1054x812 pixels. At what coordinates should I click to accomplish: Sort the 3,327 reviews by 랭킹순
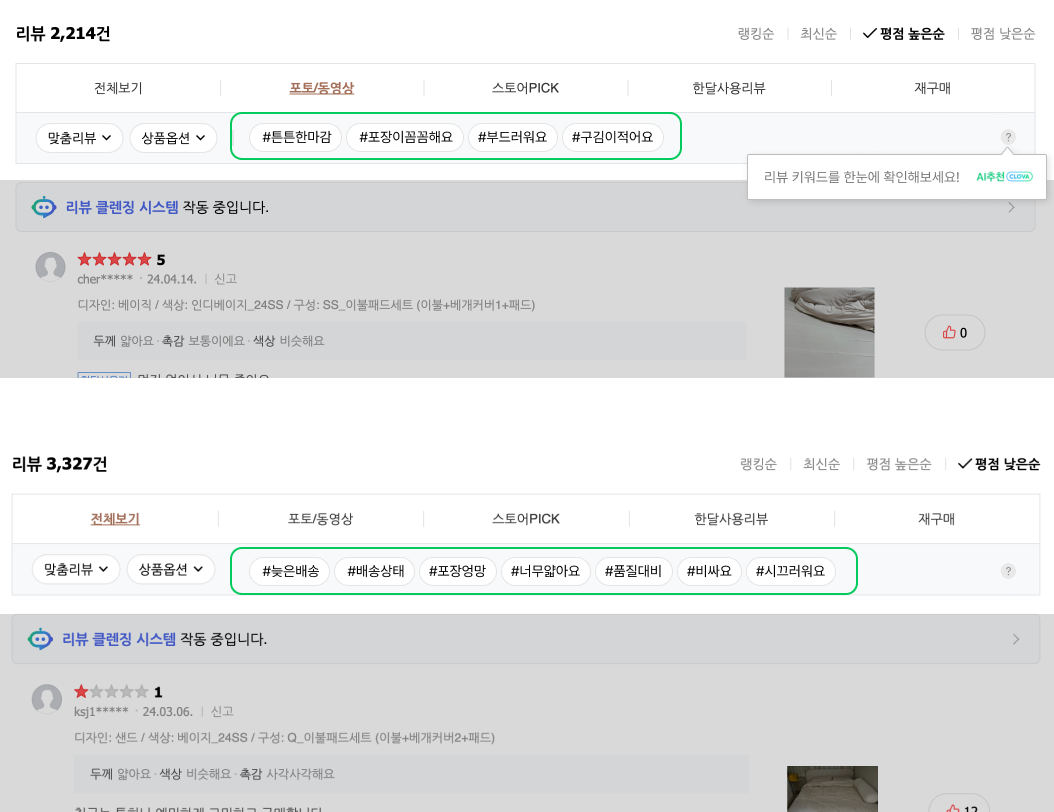pos(758,464)
